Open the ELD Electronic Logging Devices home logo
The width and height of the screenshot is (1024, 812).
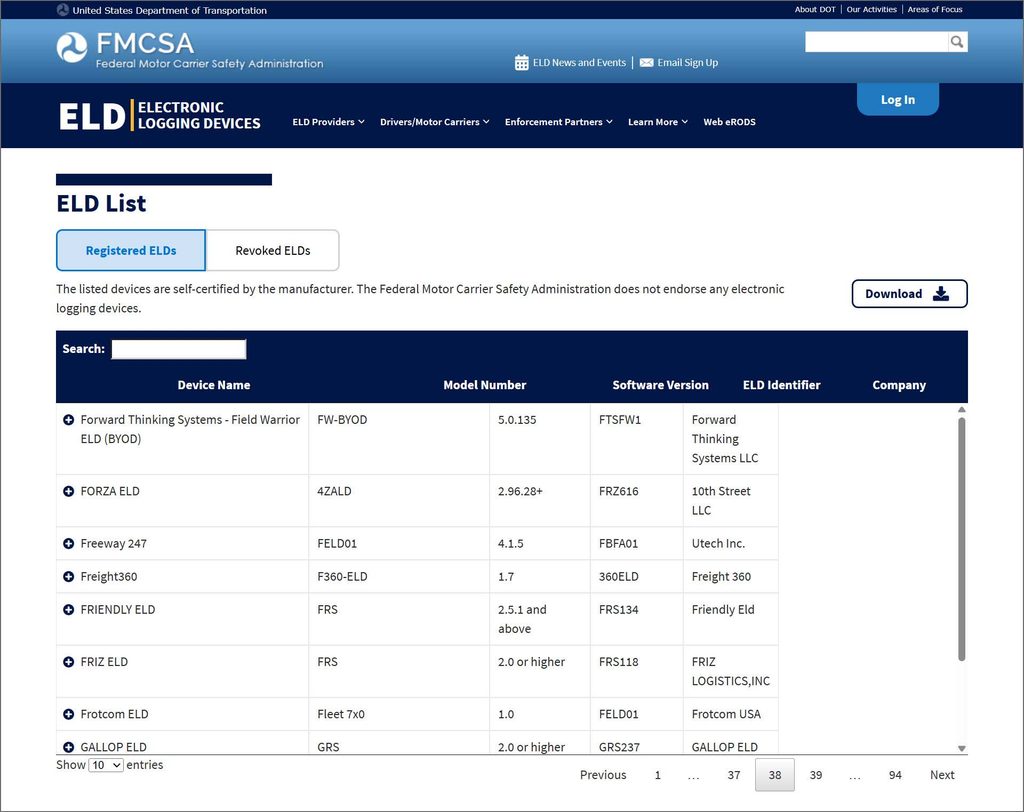point(160,116)
